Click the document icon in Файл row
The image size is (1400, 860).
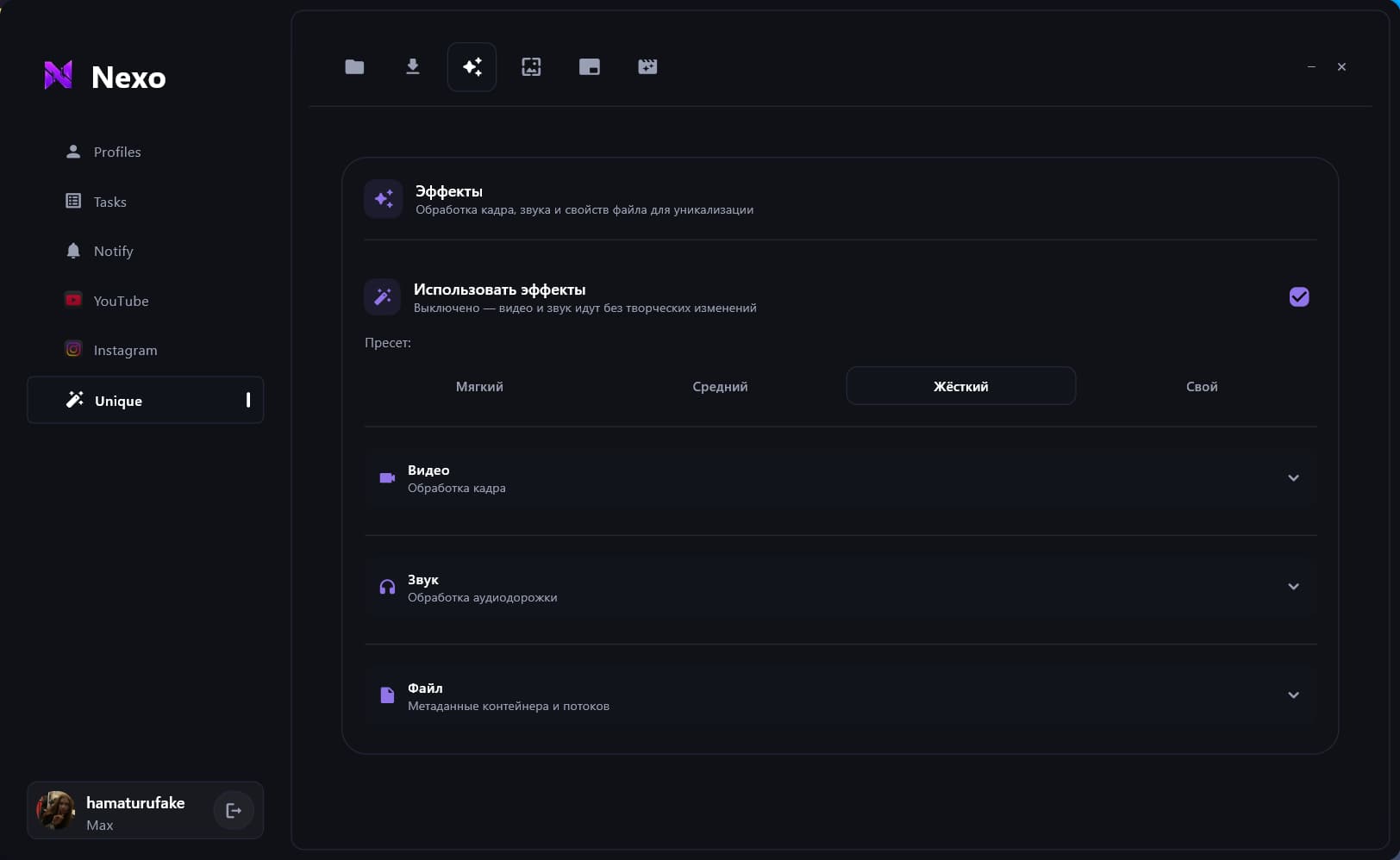click(387, 695)
